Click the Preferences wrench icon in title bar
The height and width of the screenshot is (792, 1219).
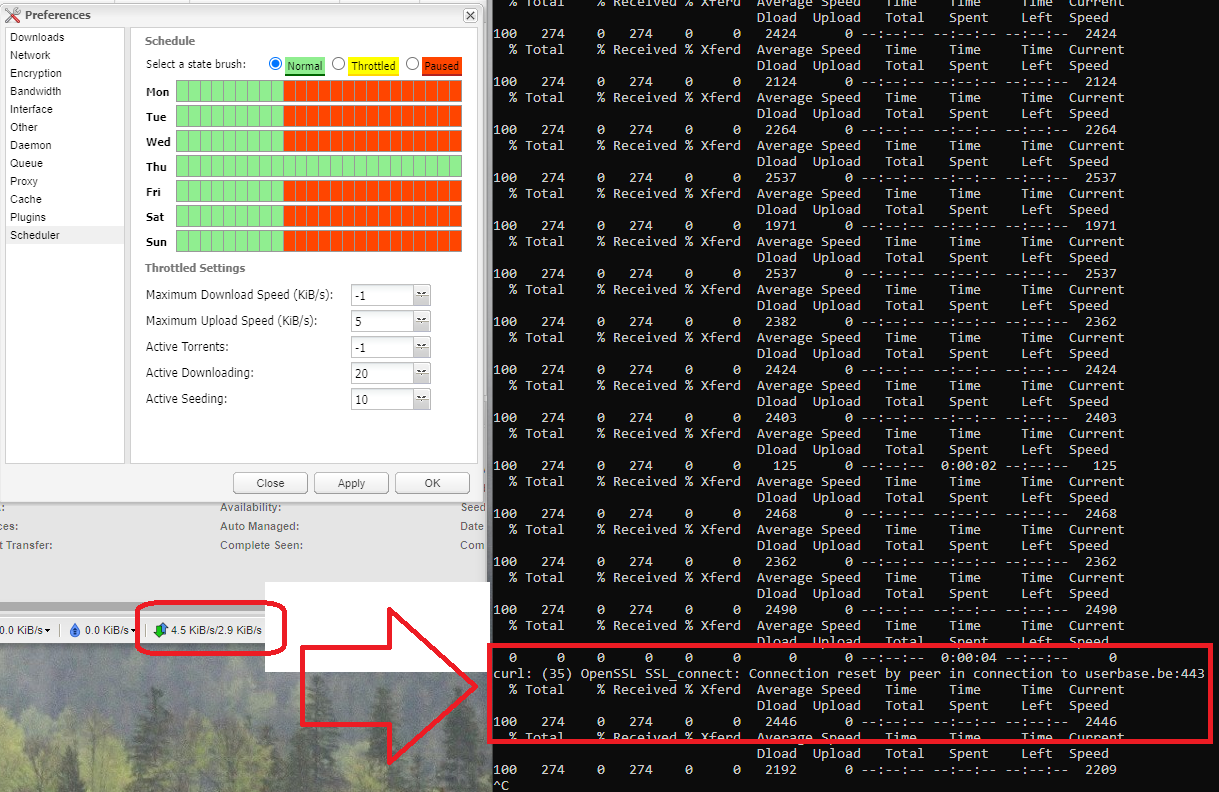(x=13, y=15)
